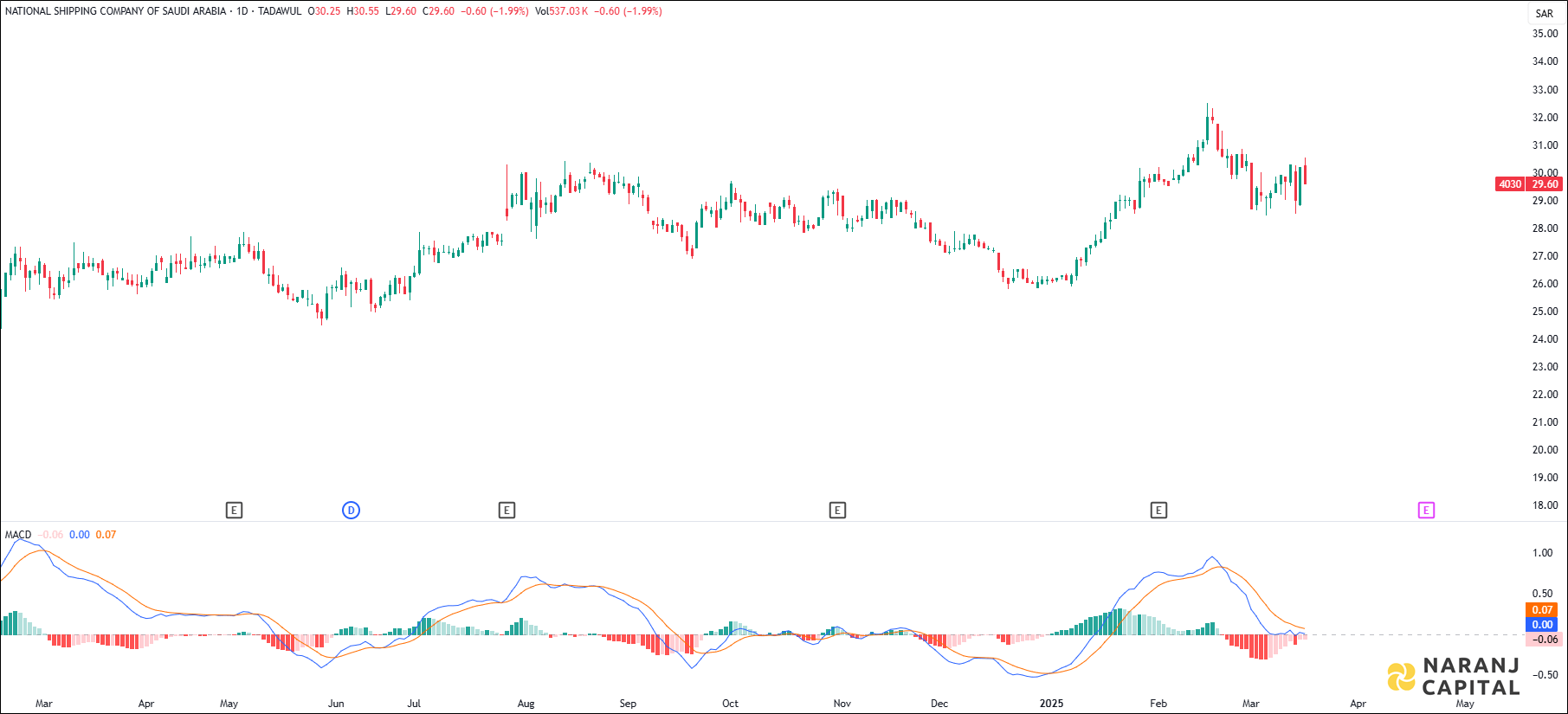
Task: Click the close value C29.60
Action: pyautogui.click(x=438, y=11)
